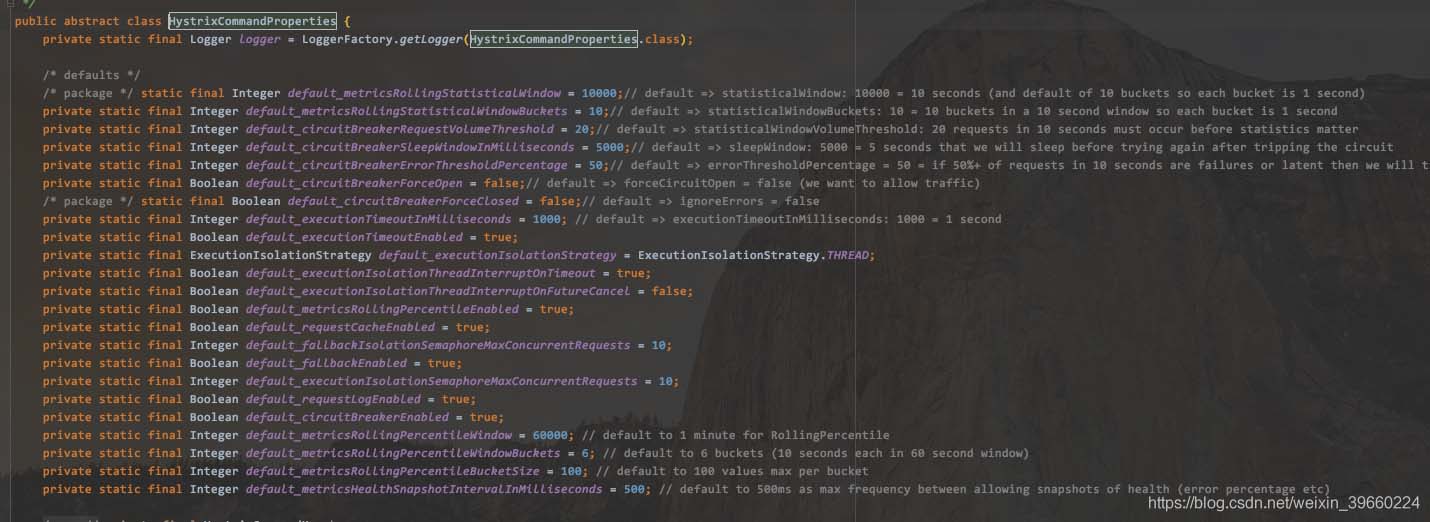Click default_fallbackEnabled field name
Image resolution: width=1430 pixels, height=522 pixels.
click(x=326, y=363)
